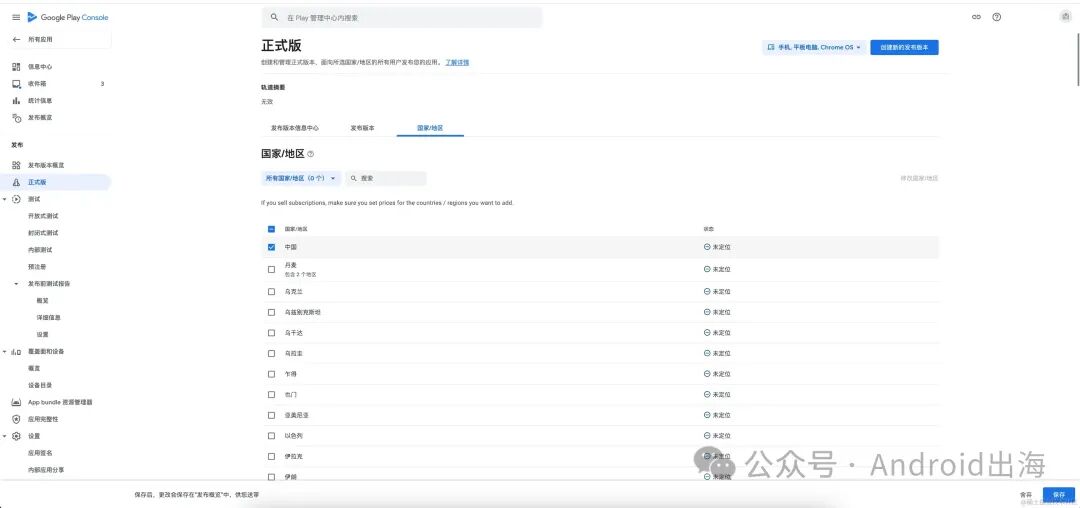Open 详细信息 under 发布前测试报告
Viewport: 1080px width, 508px height.
(x=48, y=318)
